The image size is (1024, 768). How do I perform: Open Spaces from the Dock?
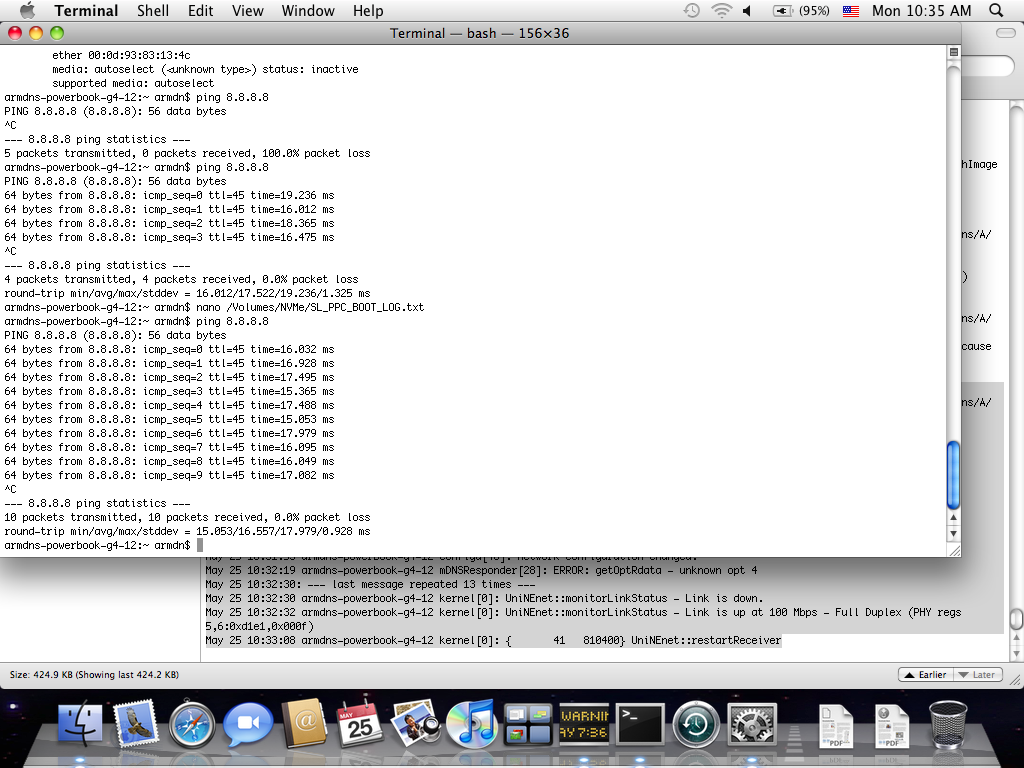coord(528,724)
